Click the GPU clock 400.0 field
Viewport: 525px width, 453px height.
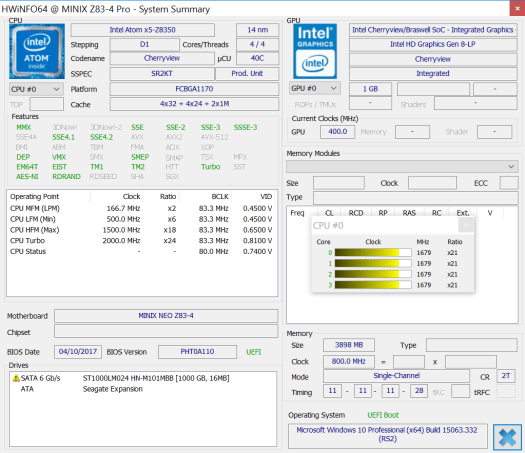click(338, 132)
